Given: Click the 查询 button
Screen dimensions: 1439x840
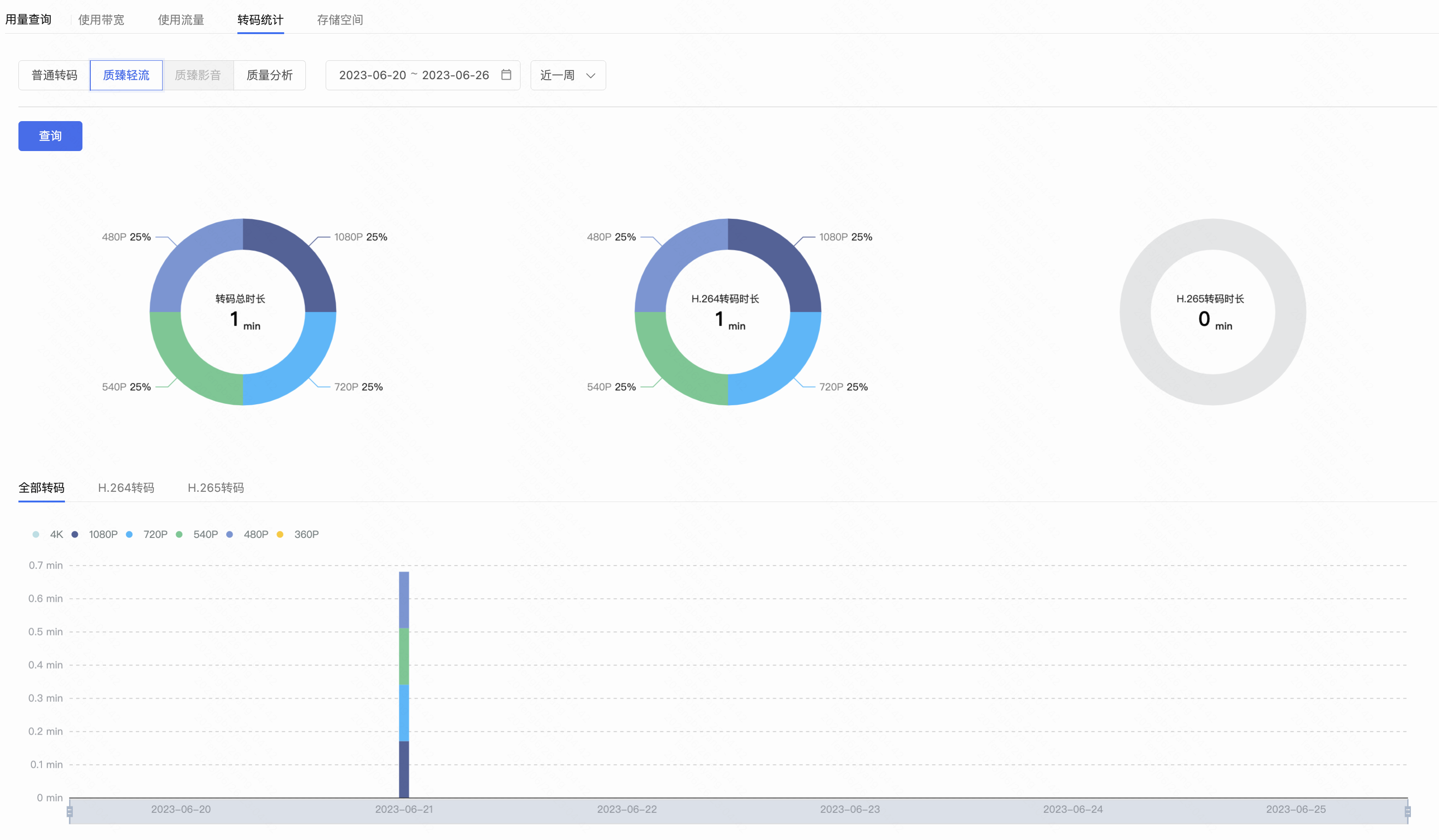Looking at the screenshot, I should (x=50, y=136).
